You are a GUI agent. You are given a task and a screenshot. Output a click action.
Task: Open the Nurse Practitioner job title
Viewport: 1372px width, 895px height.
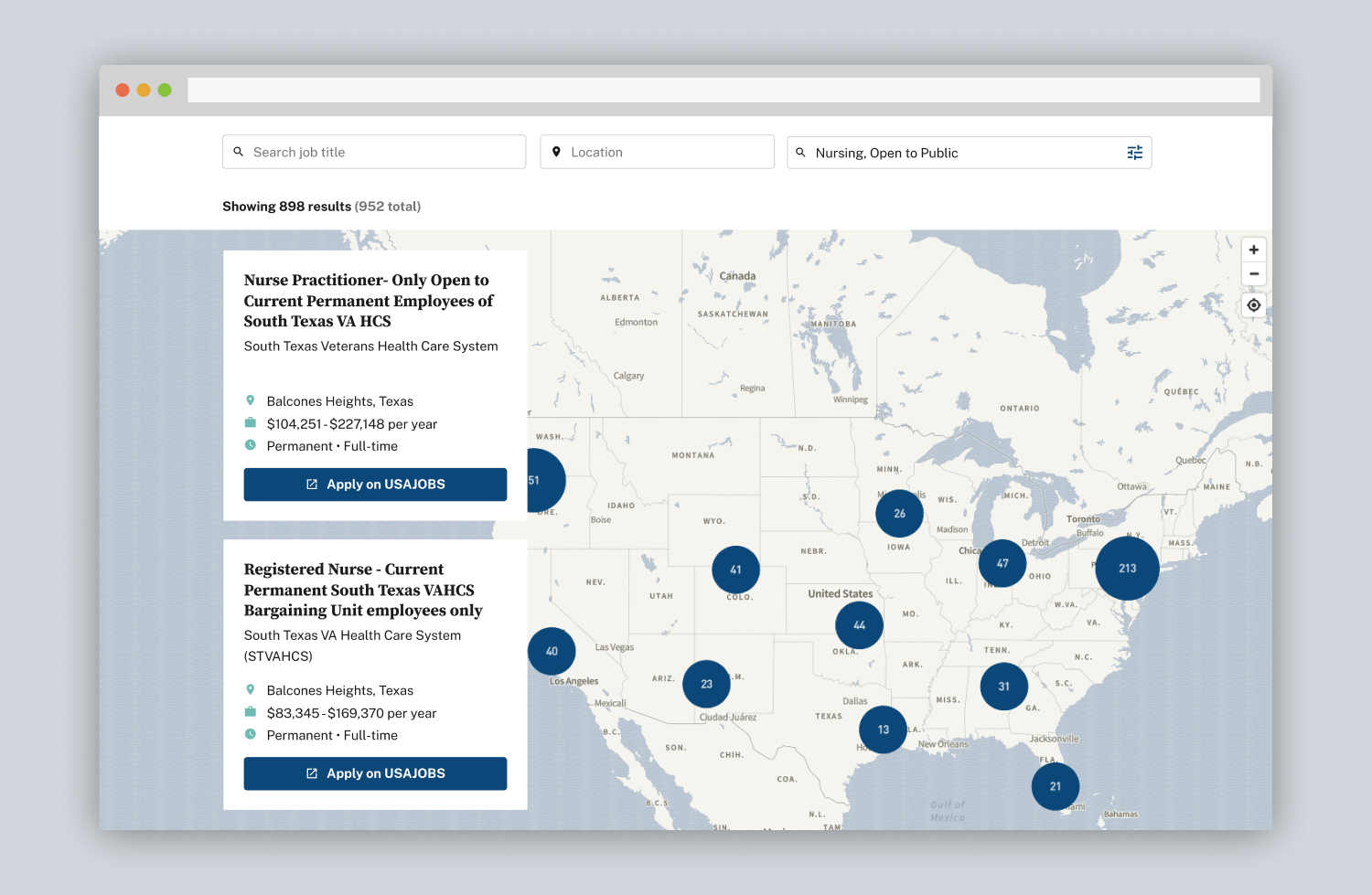click(x=369, y=301)
